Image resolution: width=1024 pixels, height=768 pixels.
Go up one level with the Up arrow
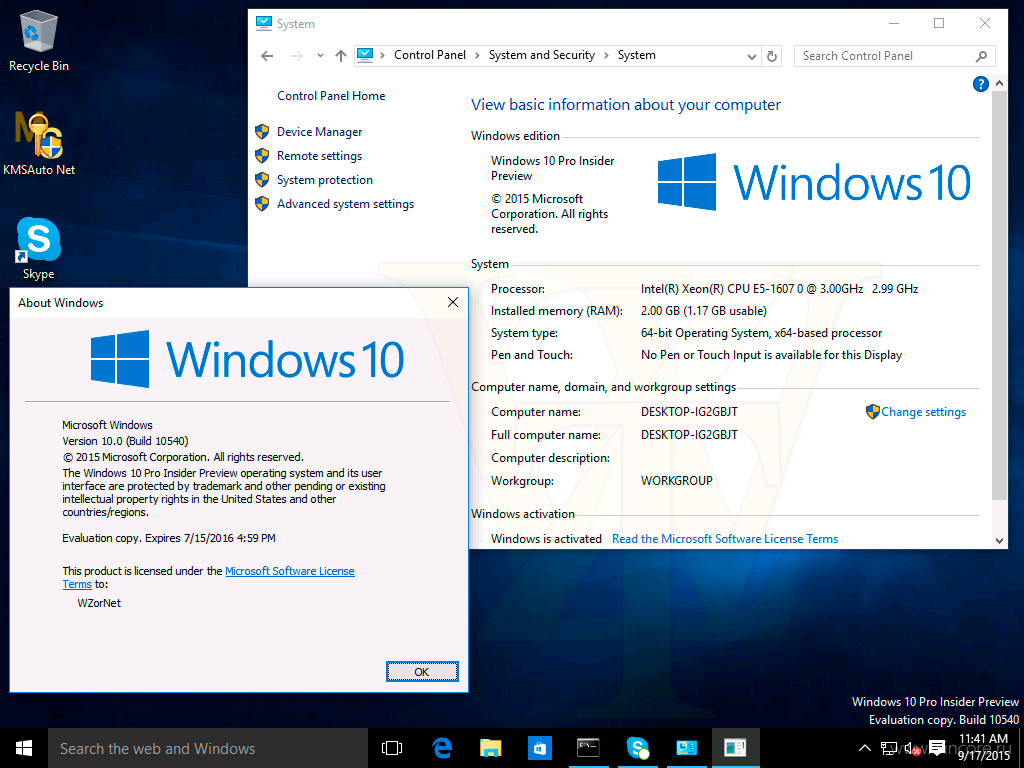coord(341,56)
